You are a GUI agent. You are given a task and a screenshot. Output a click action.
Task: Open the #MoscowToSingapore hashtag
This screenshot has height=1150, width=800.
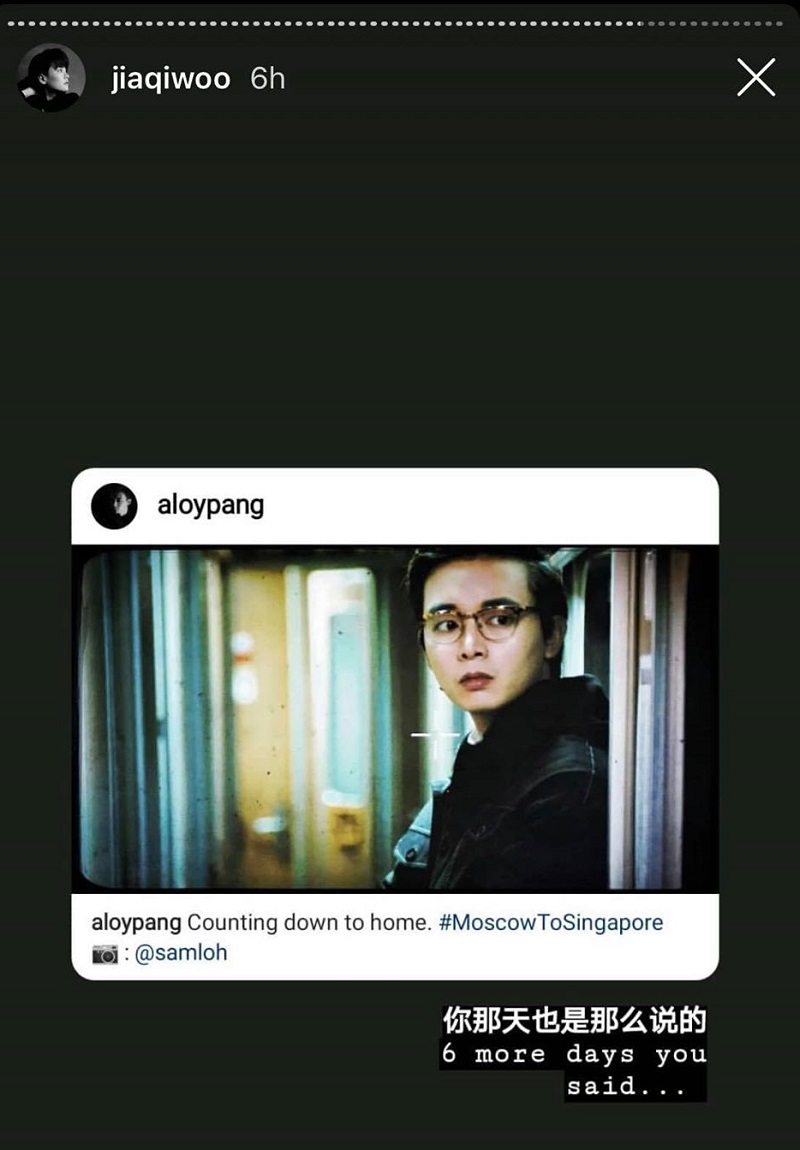[551, 922]
